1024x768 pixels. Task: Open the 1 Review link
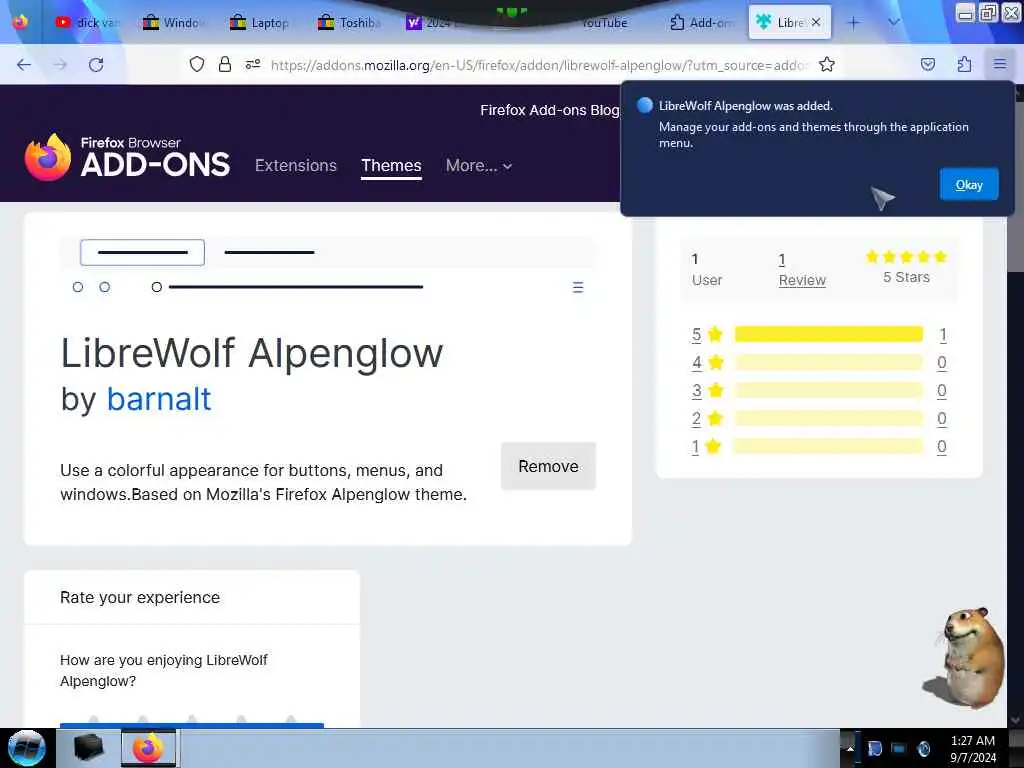(x=802, y=270)
